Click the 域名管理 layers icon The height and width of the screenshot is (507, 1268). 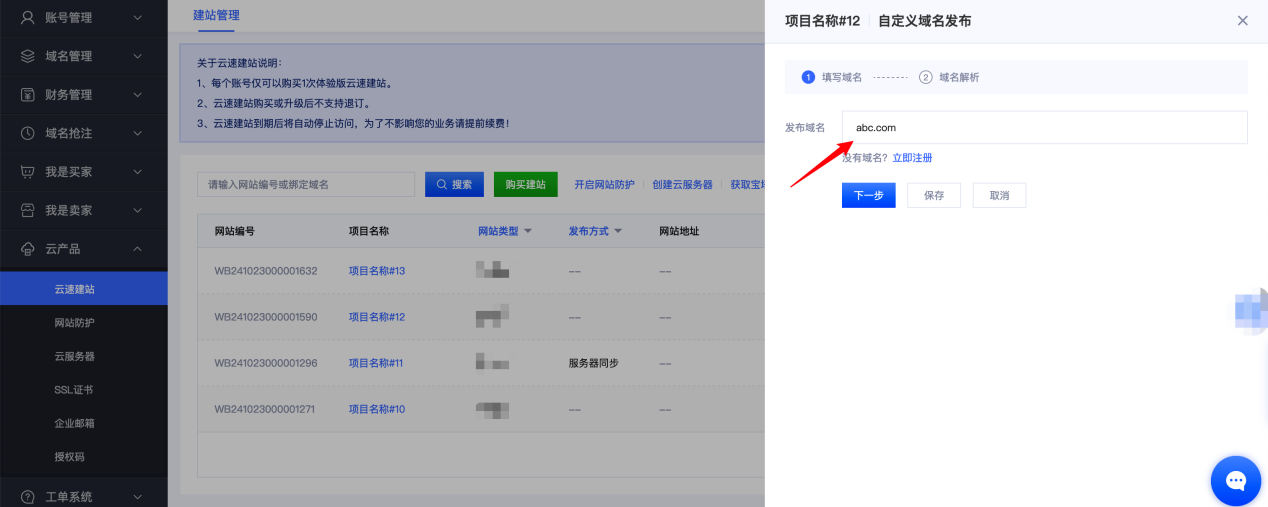pos(28,56)
